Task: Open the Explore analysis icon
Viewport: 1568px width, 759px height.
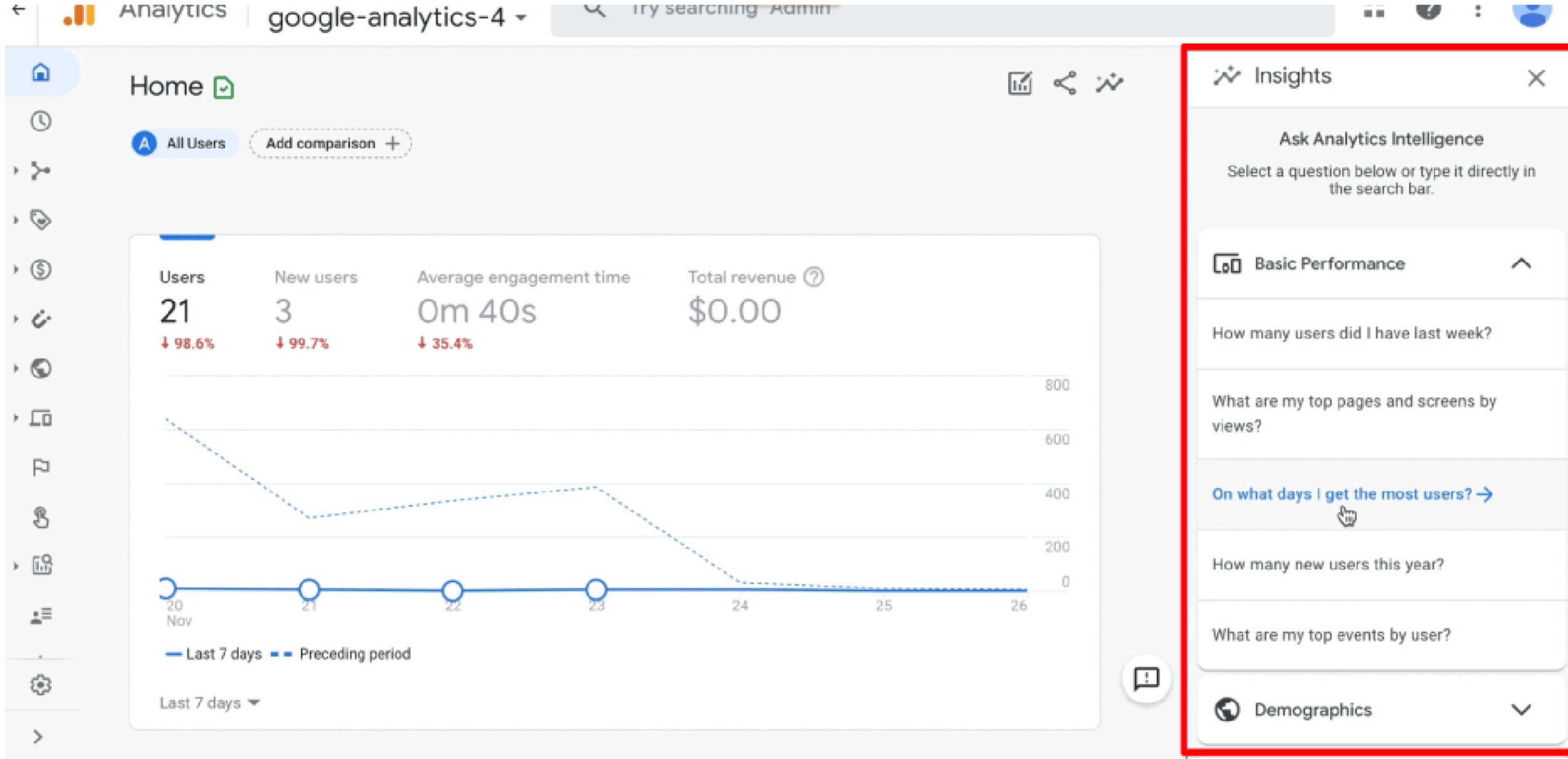Action: click(42, 565)
